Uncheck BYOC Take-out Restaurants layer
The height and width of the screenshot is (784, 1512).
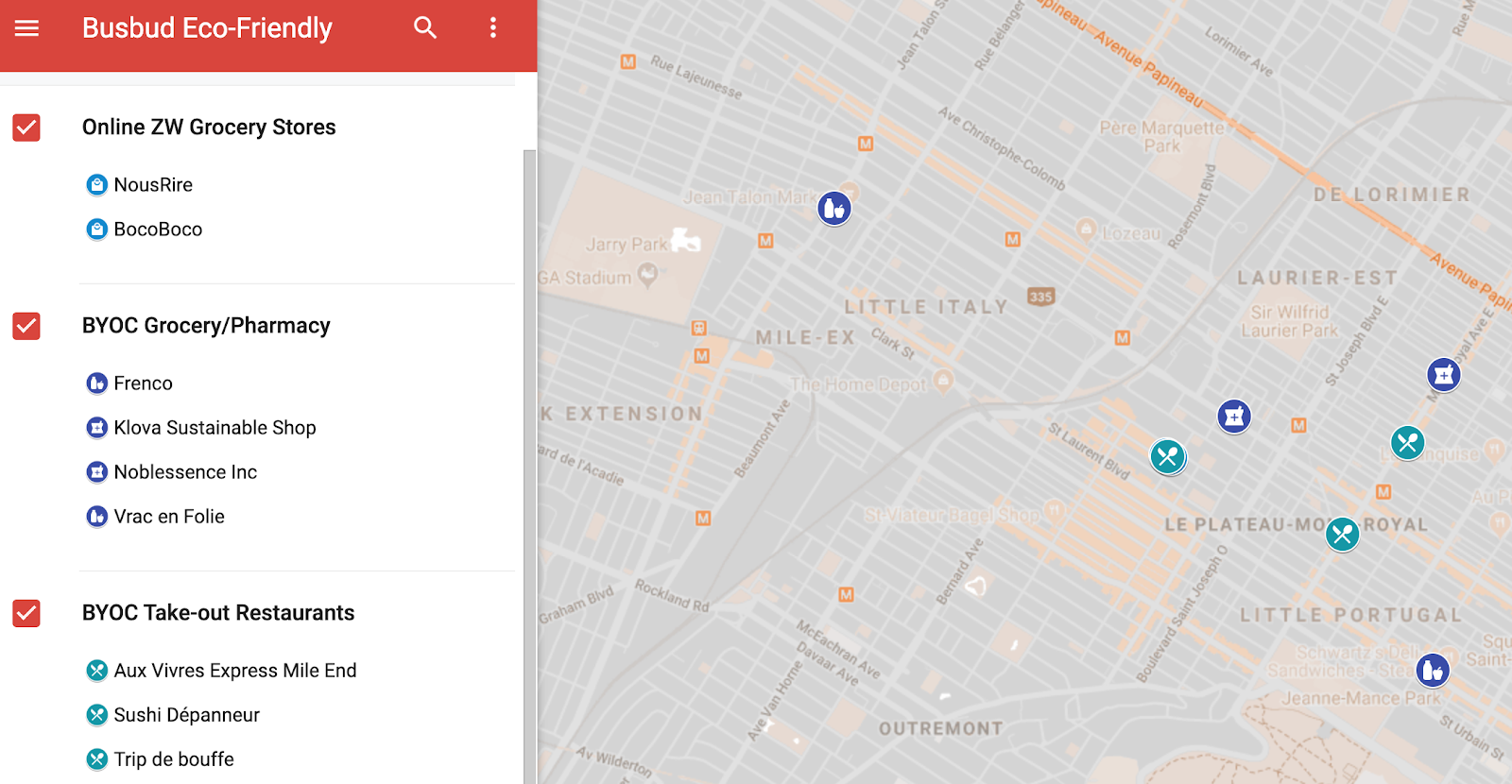pyautogui.click(x=26, y=613)
